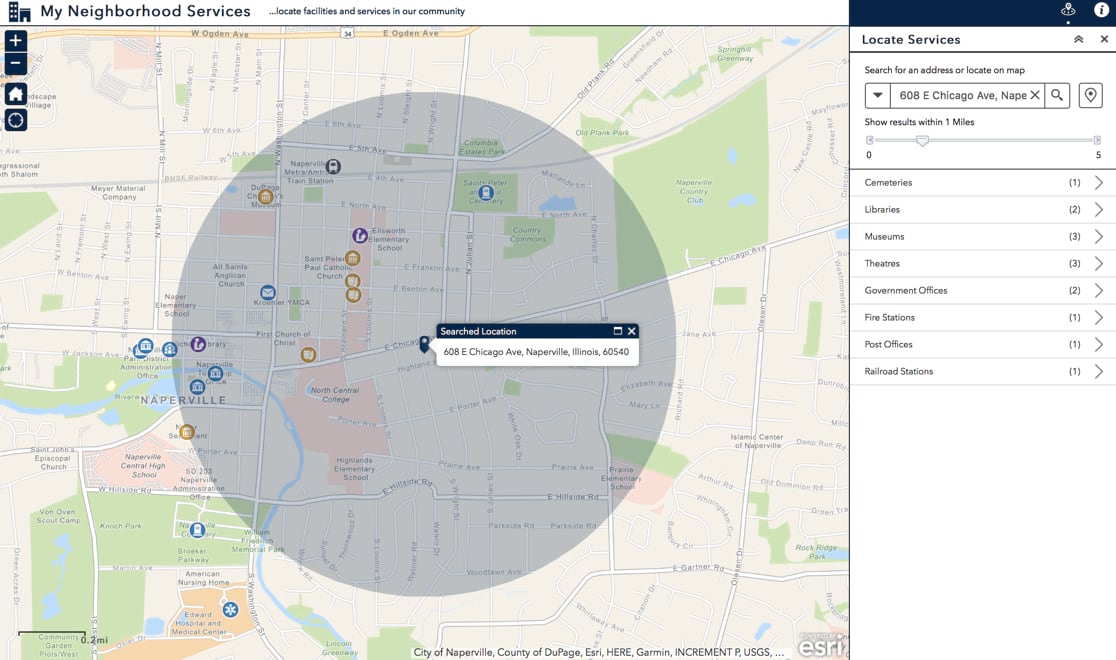Click the theatre marker beside First Church of Christ
Image resolution: width=1116 pixels, height=660 pixels.
[x=308, y=354]
